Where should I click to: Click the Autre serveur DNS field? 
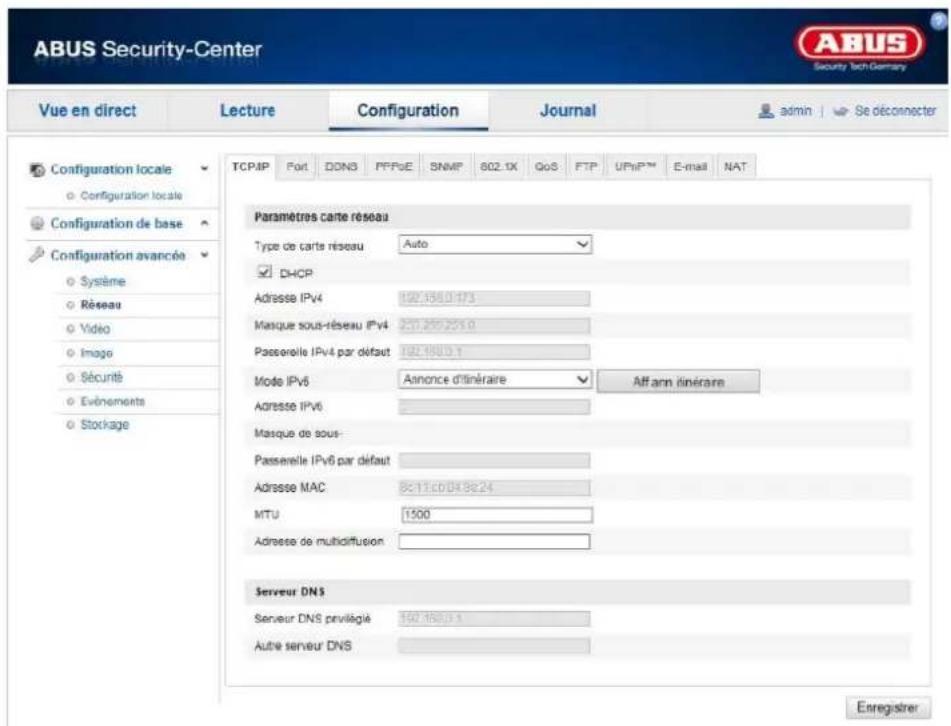click(494, 645)
